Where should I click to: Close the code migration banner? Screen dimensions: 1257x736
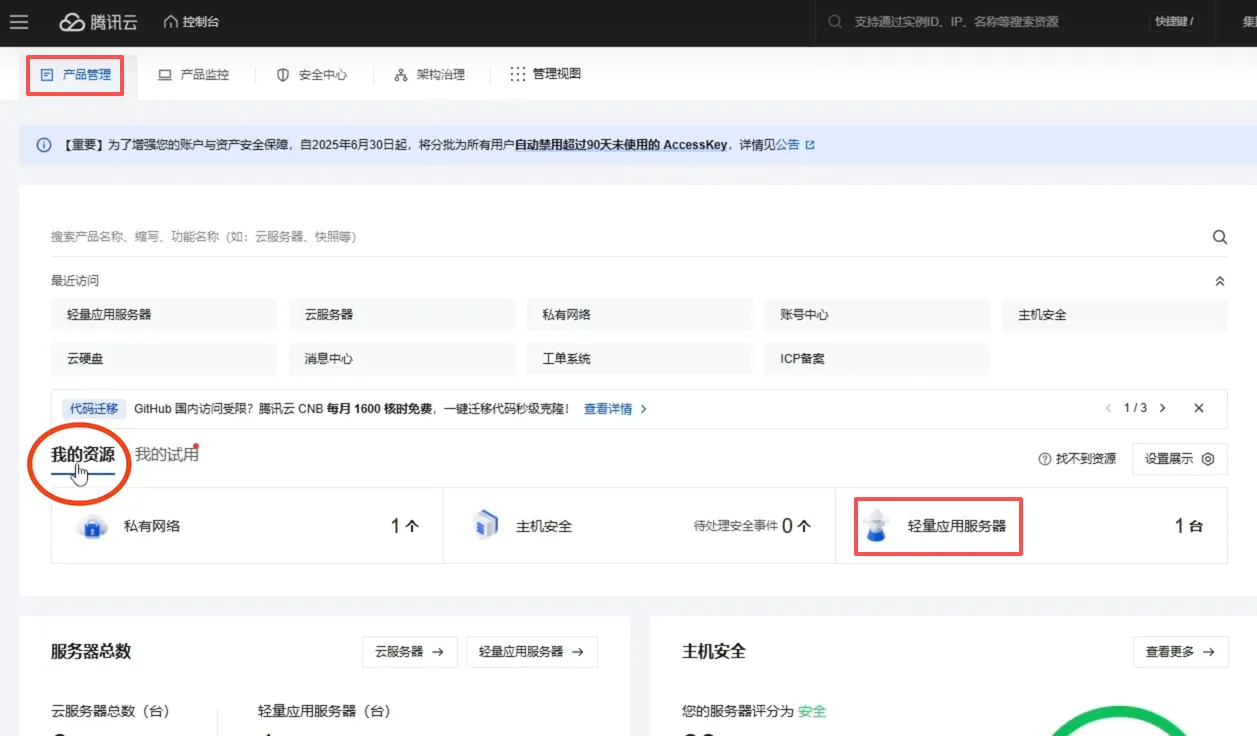pos(1199,408)
